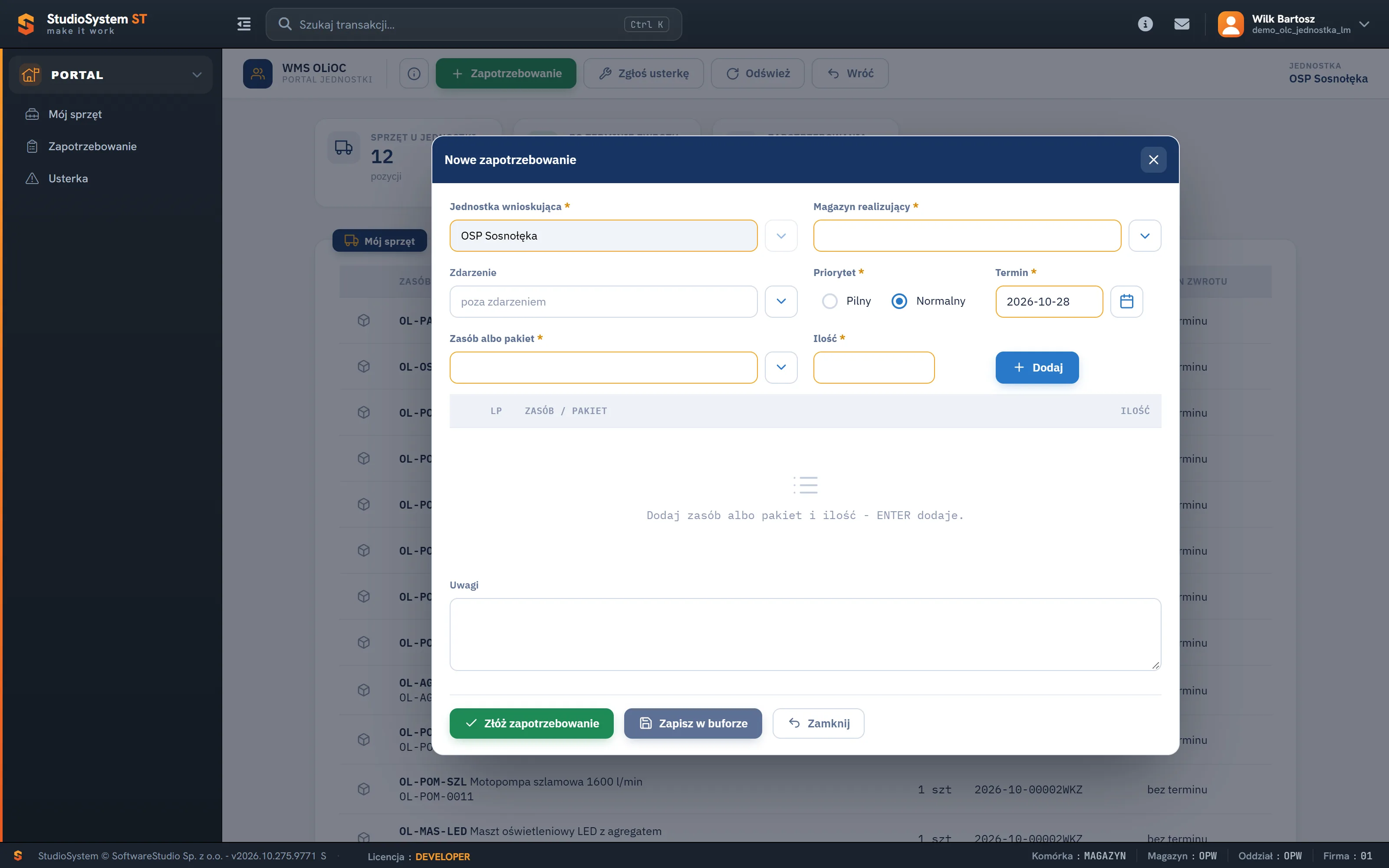This screenshot has width=1389, height=868.
Task: Select the Normalny priority radio button
Action: (899, 301)
